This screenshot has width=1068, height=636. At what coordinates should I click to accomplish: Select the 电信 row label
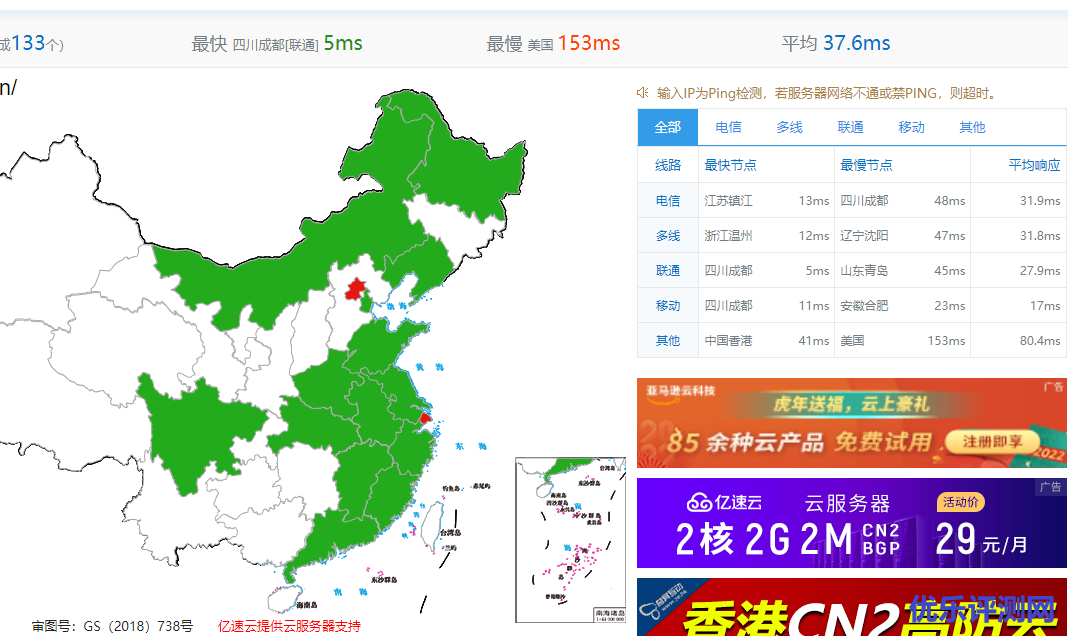(668, 201)
